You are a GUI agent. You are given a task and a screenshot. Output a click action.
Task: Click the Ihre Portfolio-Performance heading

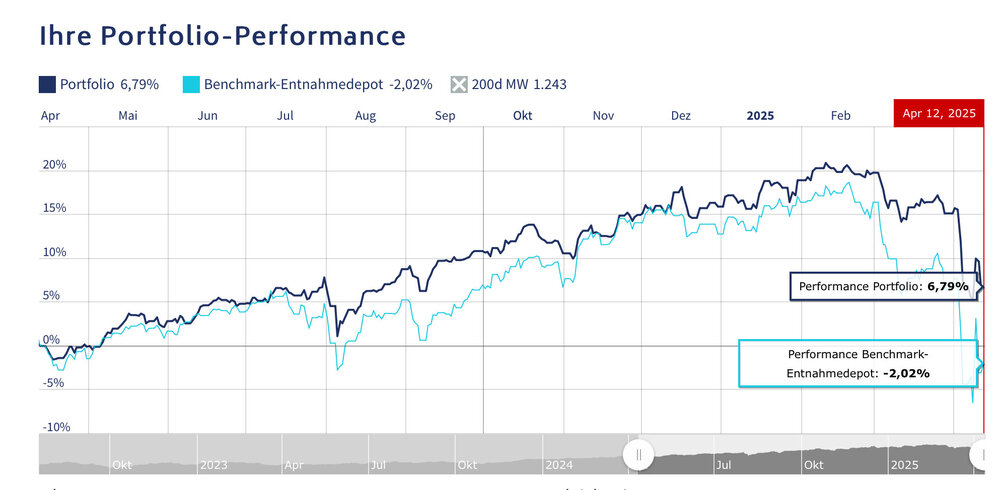click(x=222, y=36)
